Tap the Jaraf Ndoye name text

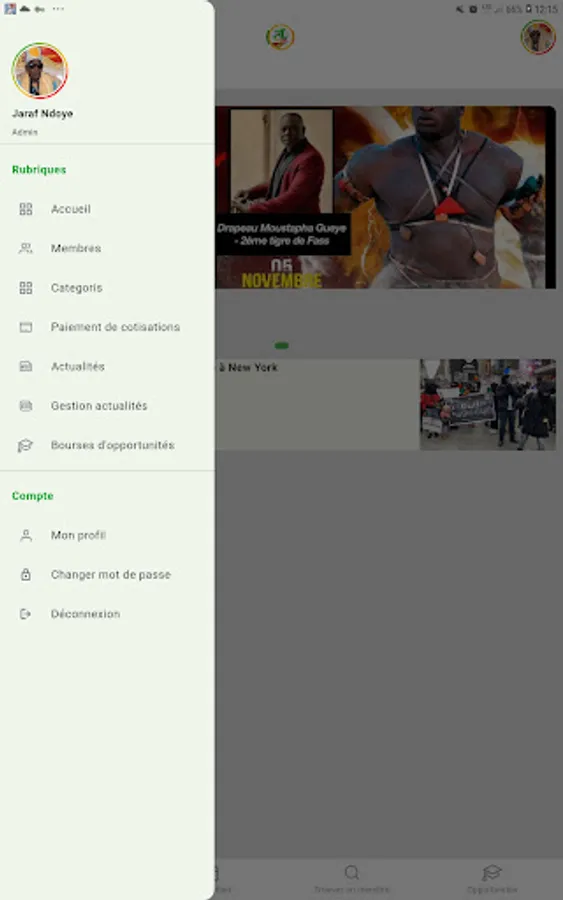coord(42,114)
